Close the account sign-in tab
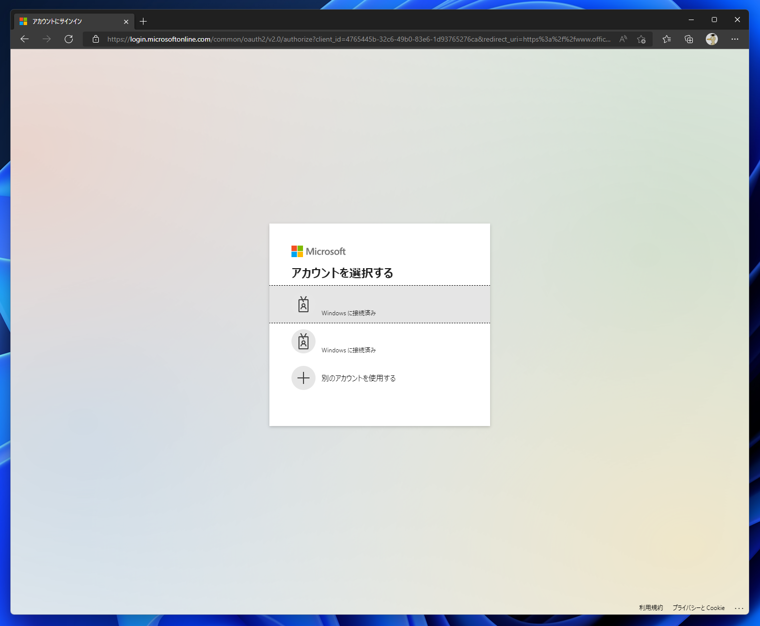This screenshot has width=760, height=626. pos(126,22)
